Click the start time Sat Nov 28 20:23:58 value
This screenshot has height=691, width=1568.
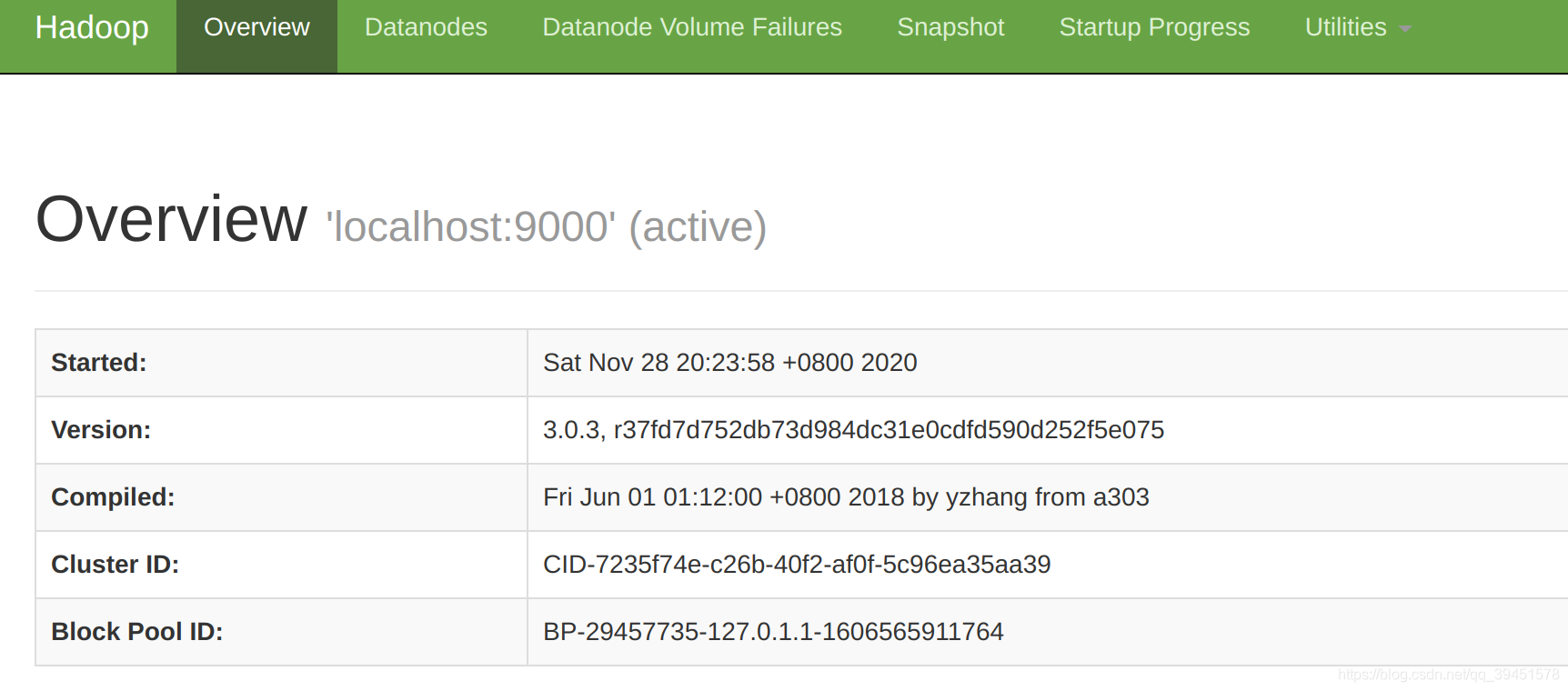pyautogui.click(x=729, y=363)
